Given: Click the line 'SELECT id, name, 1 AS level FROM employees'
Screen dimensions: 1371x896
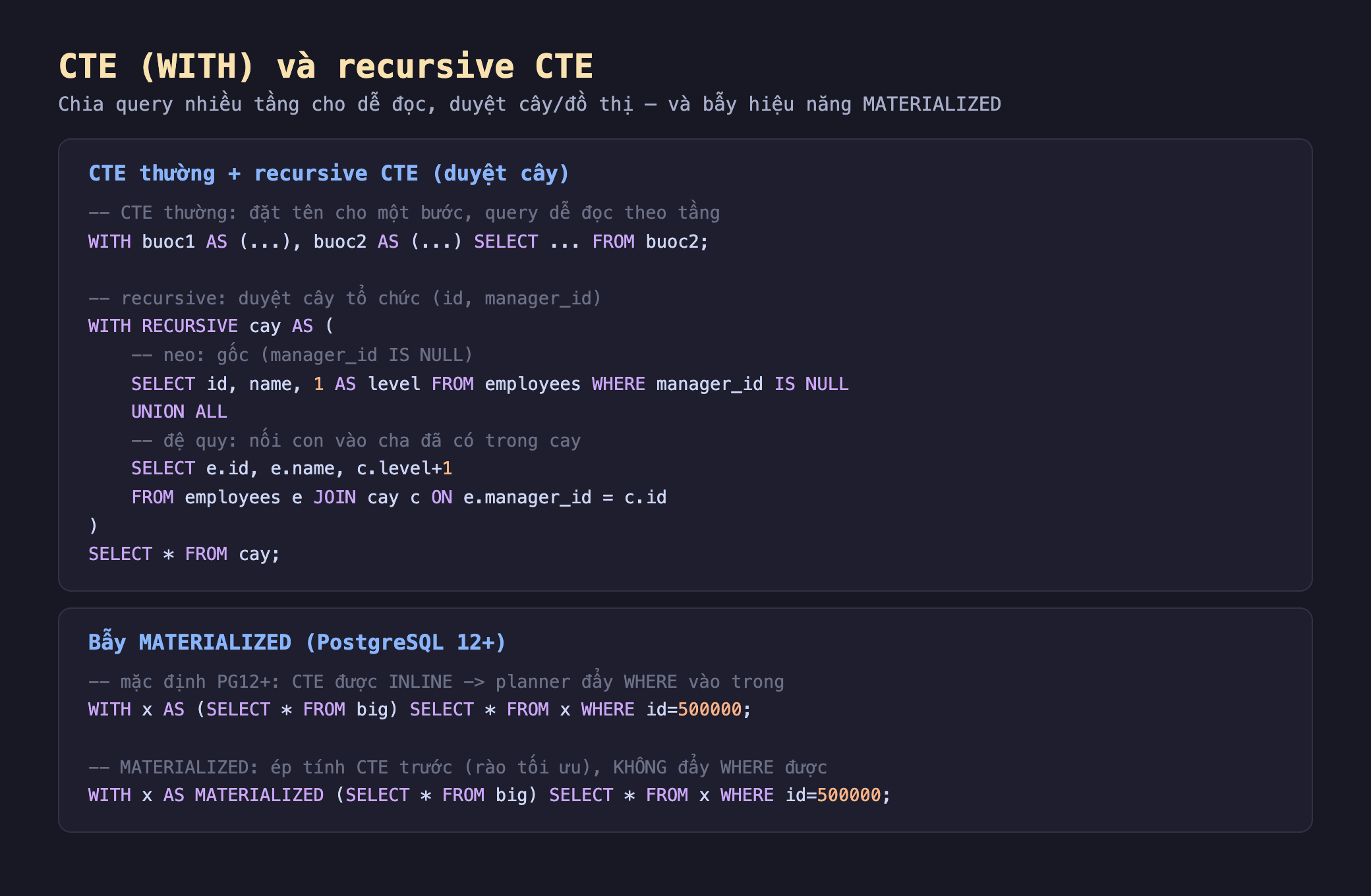Looking at the screenshot, I should [490, 384].
